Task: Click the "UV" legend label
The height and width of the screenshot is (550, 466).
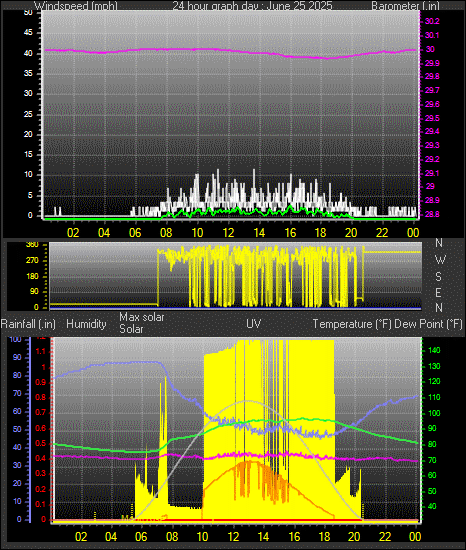Action: tap(254, 323)
